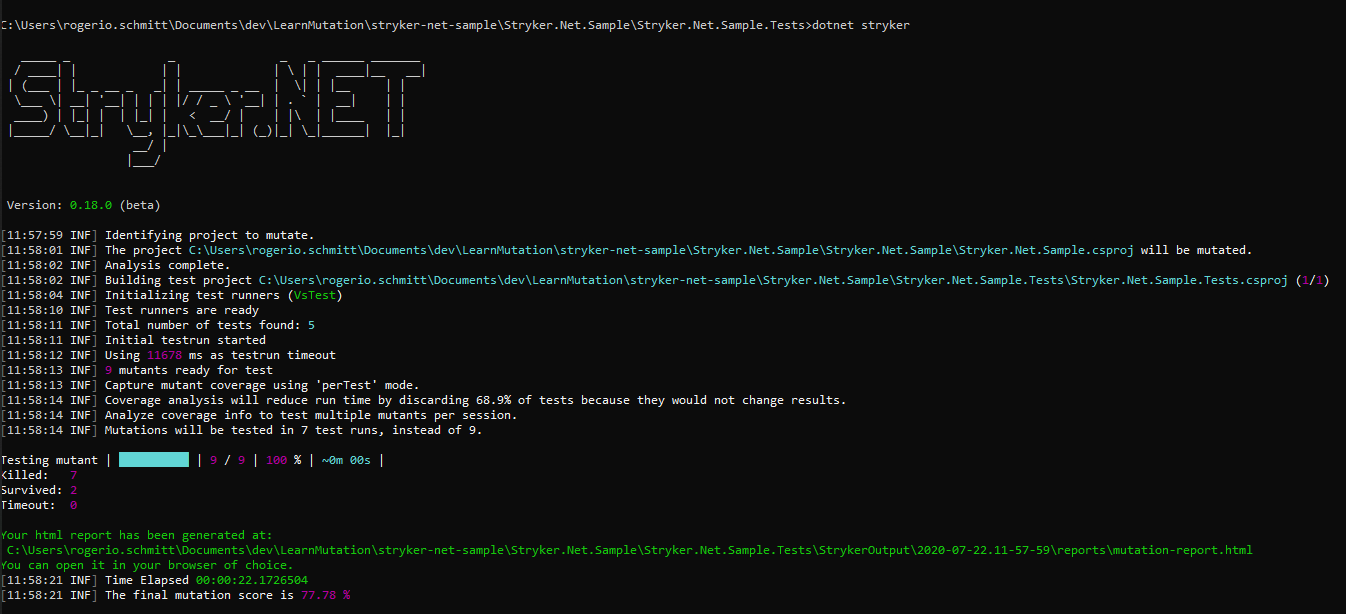Click the final mutation score 77.78 %
The height and width of the screenshot is (614, 1346).
pos(326,595)
